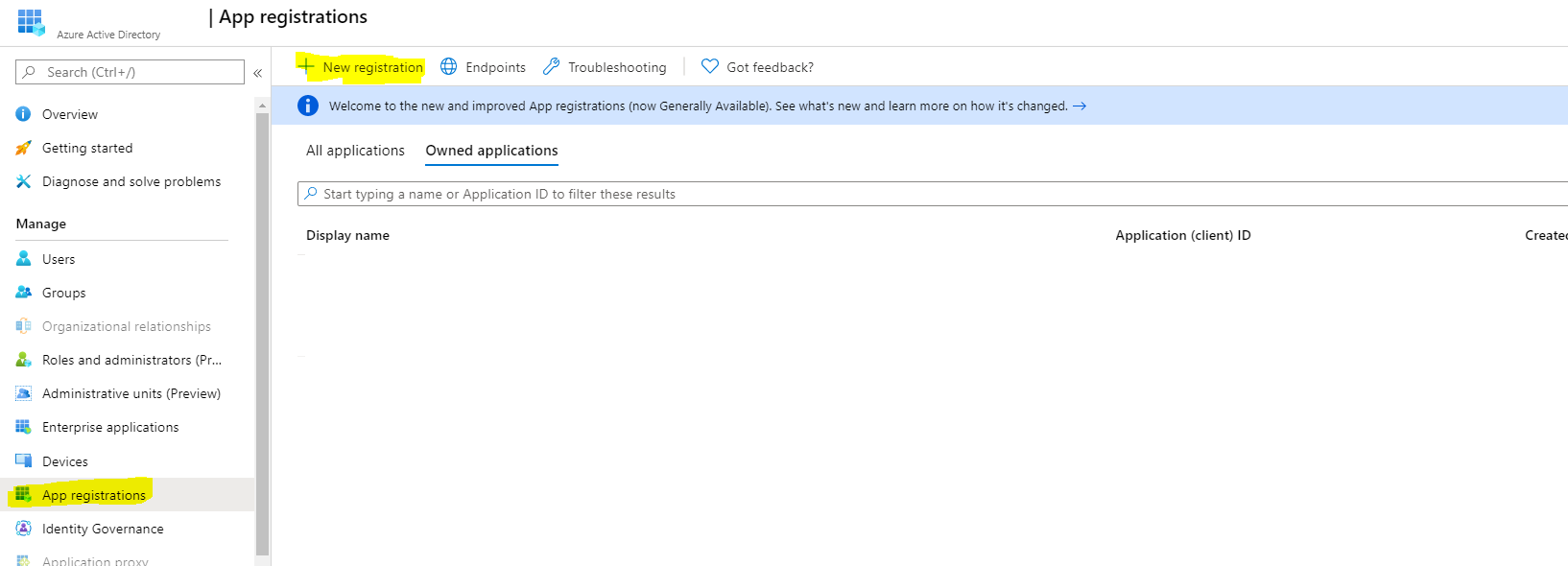Click the App registrations page title
1568x566 pixels.
pyautogui.click(x=294, y=17)
